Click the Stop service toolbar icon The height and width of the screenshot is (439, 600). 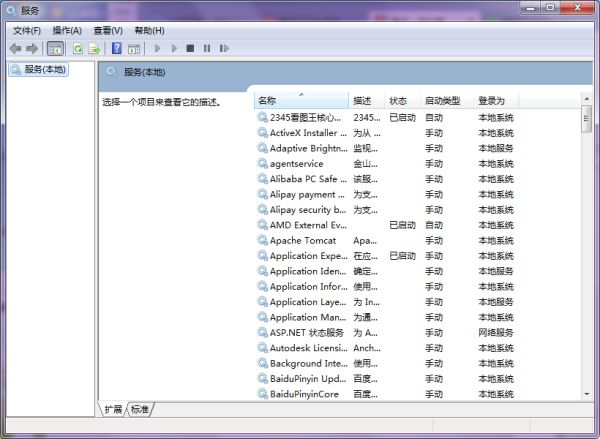point(190,48)
